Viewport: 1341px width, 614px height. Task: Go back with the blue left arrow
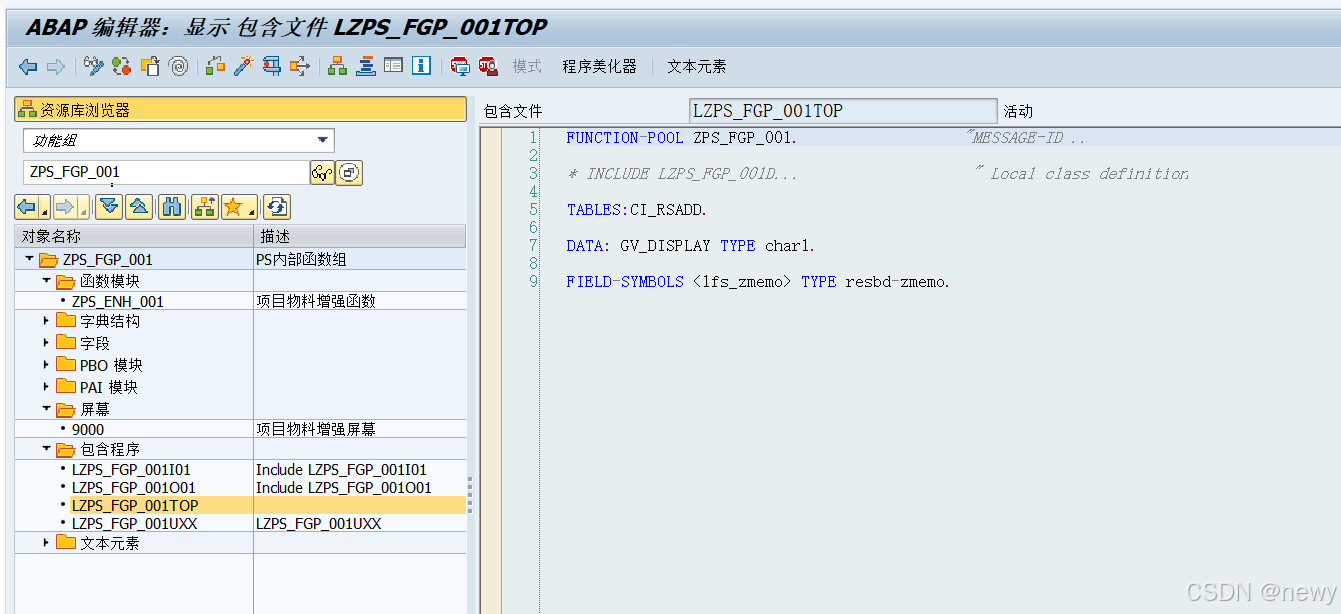[x=28, y=66]
